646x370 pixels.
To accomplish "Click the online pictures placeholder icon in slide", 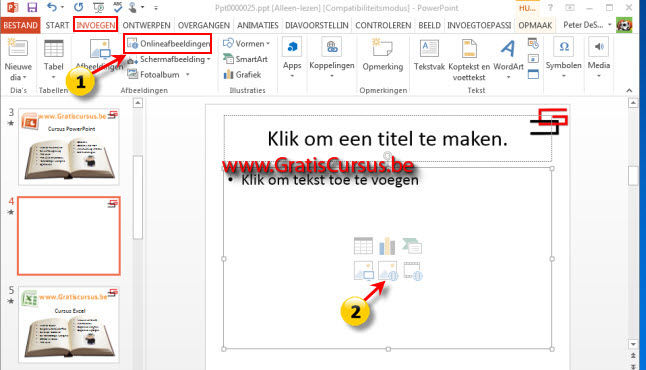I will (x=388, y=271).
